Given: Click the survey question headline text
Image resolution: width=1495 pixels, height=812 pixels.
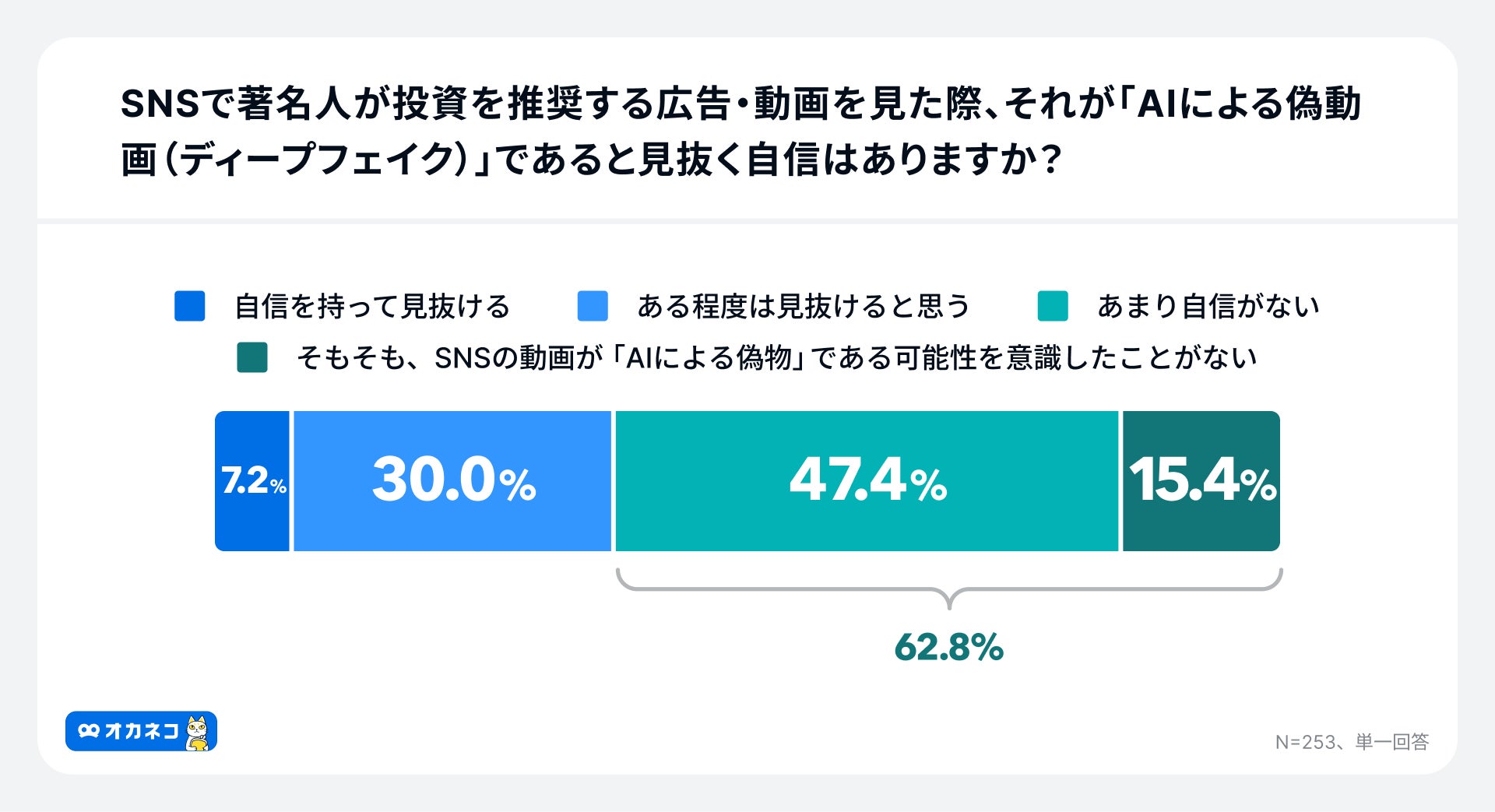Looking at the screenshot, I should pos(740,131).
